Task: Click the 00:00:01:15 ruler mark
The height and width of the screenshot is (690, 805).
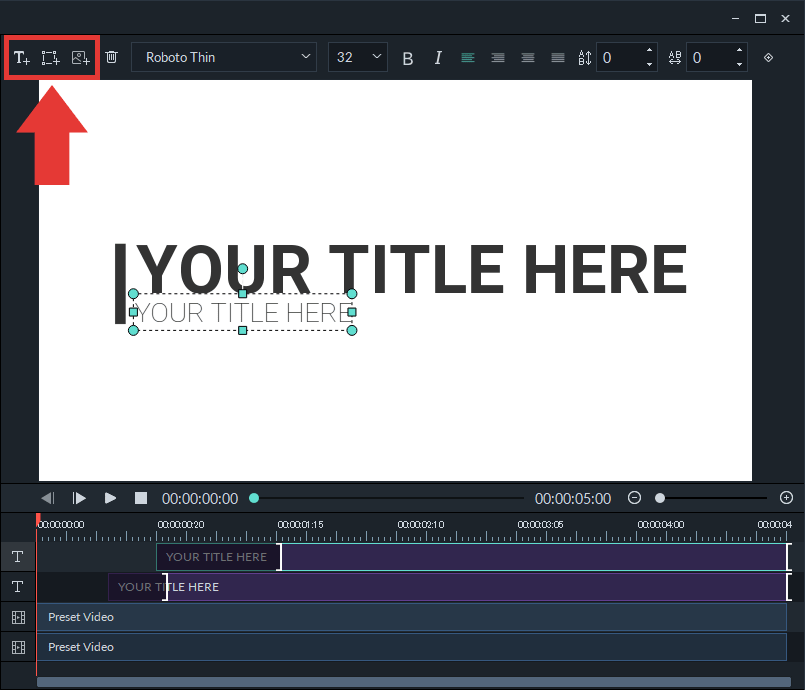Action: tap(300, 525)
